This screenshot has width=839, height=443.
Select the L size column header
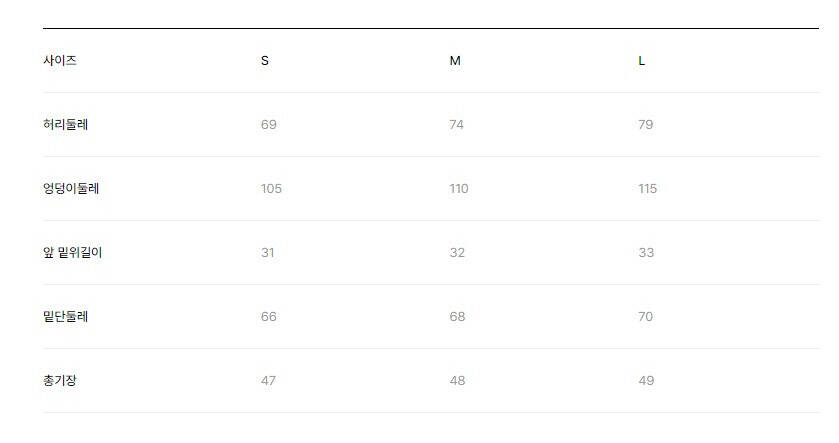(642, 61)
